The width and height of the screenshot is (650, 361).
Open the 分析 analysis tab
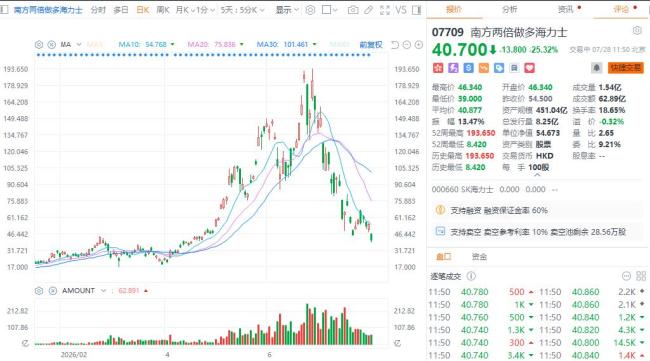coord(509,9)
